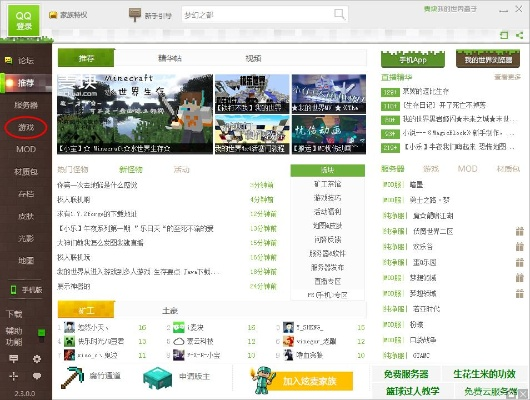
Task: Click the diamond block 申请版主 icon
Action: [x=158, y=377]
